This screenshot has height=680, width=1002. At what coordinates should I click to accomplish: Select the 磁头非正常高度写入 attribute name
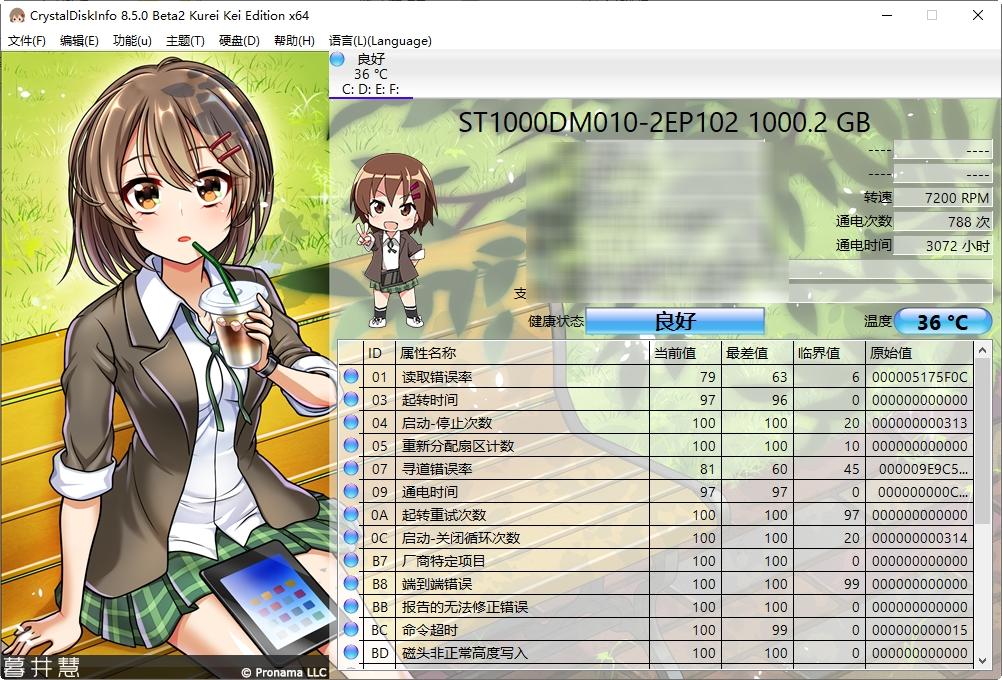point(465,653)
